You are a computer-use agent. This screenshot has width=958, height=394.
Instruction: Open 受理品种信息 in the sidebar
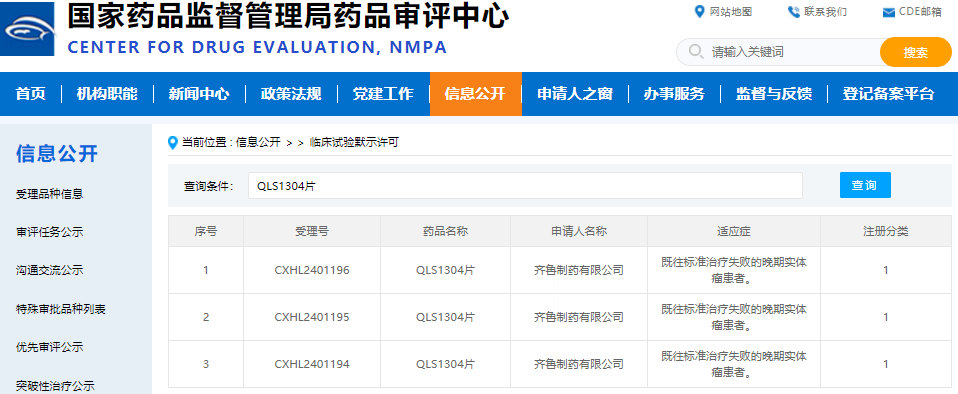tap(49, 194)
